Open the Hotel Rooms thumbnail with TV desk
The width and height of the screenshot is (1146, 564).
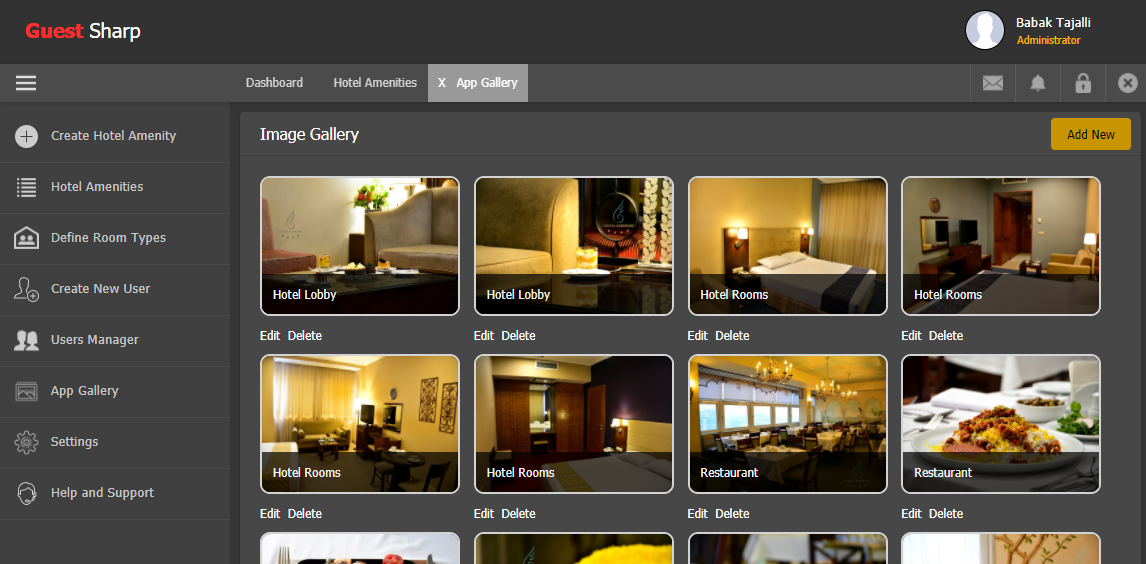1001,245
